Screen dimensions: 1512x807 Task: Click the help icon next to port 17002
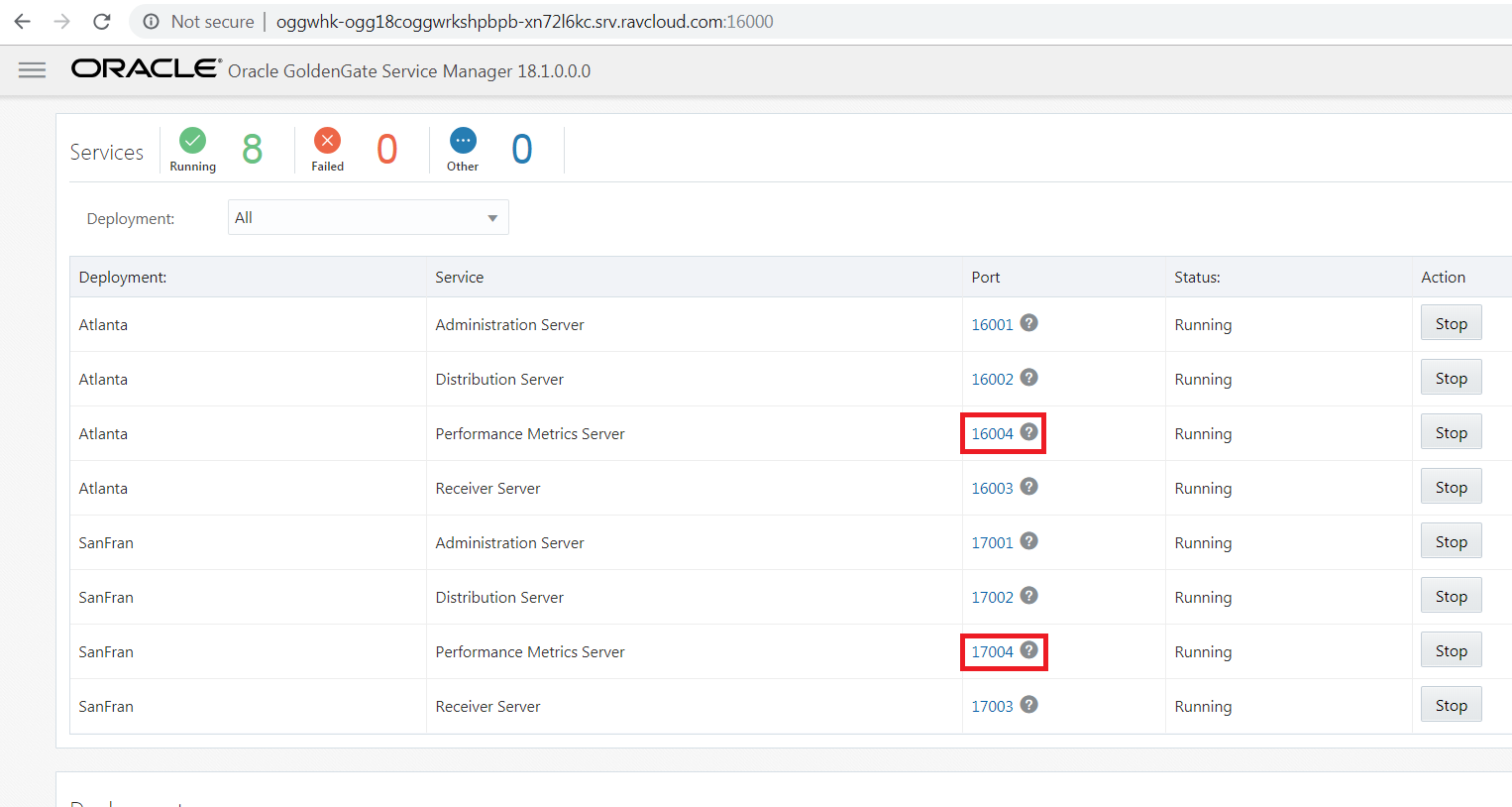click(1029, 596)
